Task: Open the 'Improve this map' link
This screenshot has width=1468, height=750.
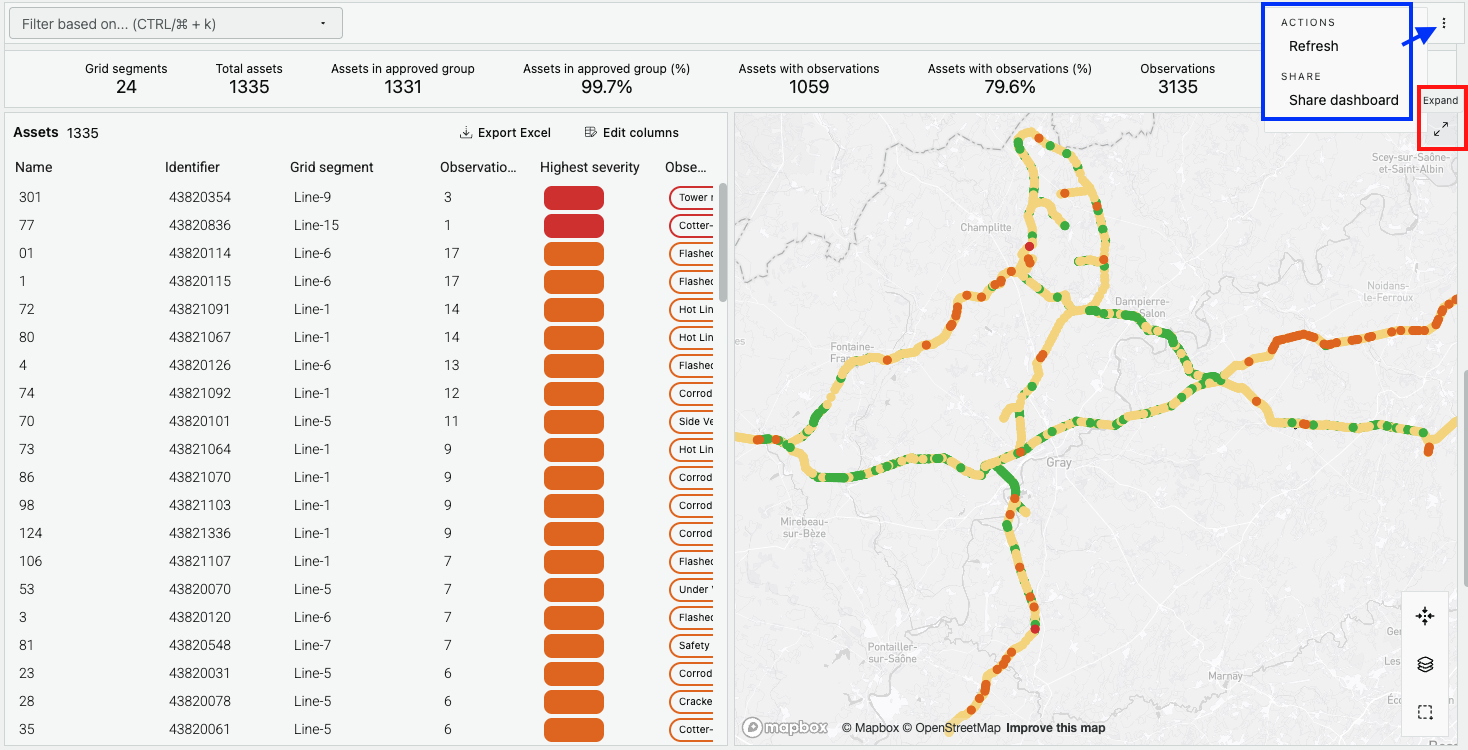Action: (x=1055, y=728)
